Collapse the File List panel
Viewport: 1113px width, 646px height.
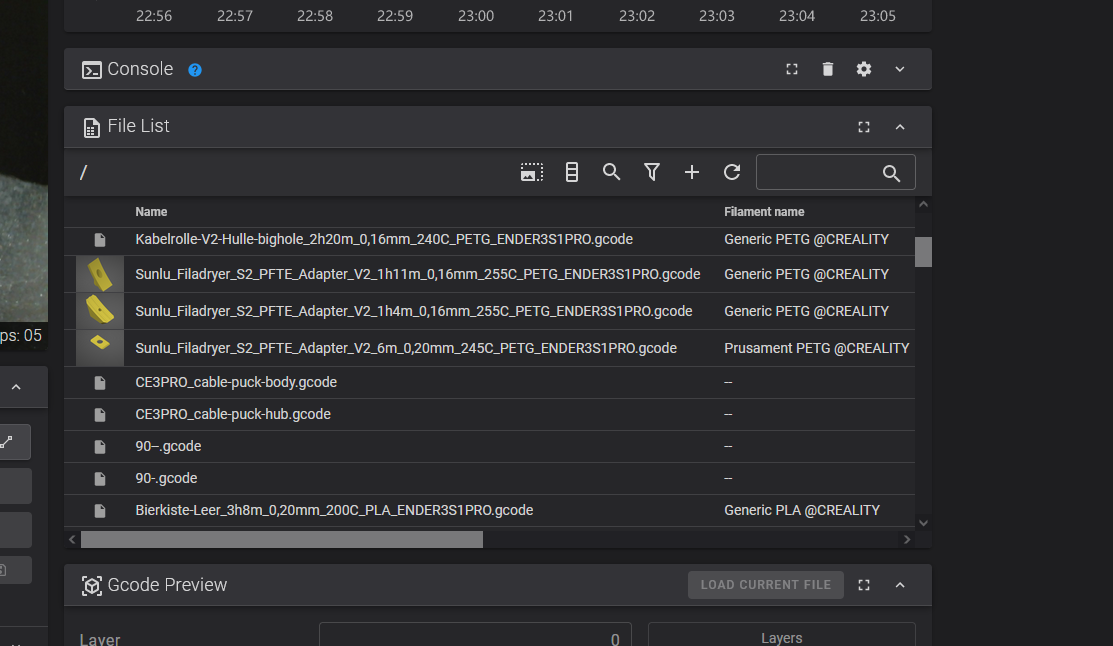899,127
